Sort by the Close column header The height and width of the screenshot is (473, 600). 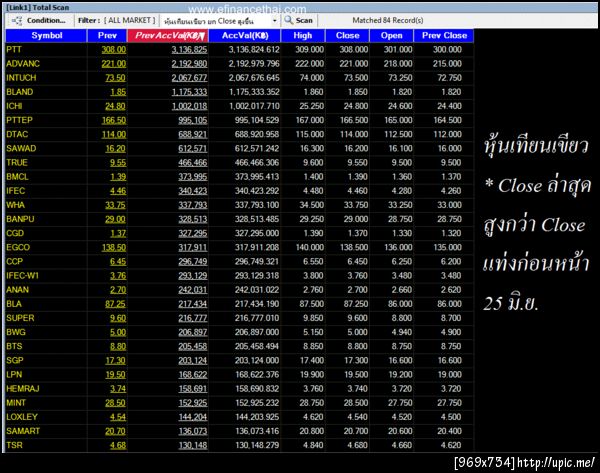[x=347, y=36]
